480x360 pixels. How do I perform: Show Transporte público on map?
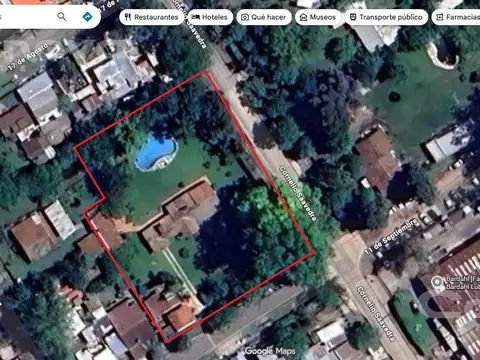386,17
